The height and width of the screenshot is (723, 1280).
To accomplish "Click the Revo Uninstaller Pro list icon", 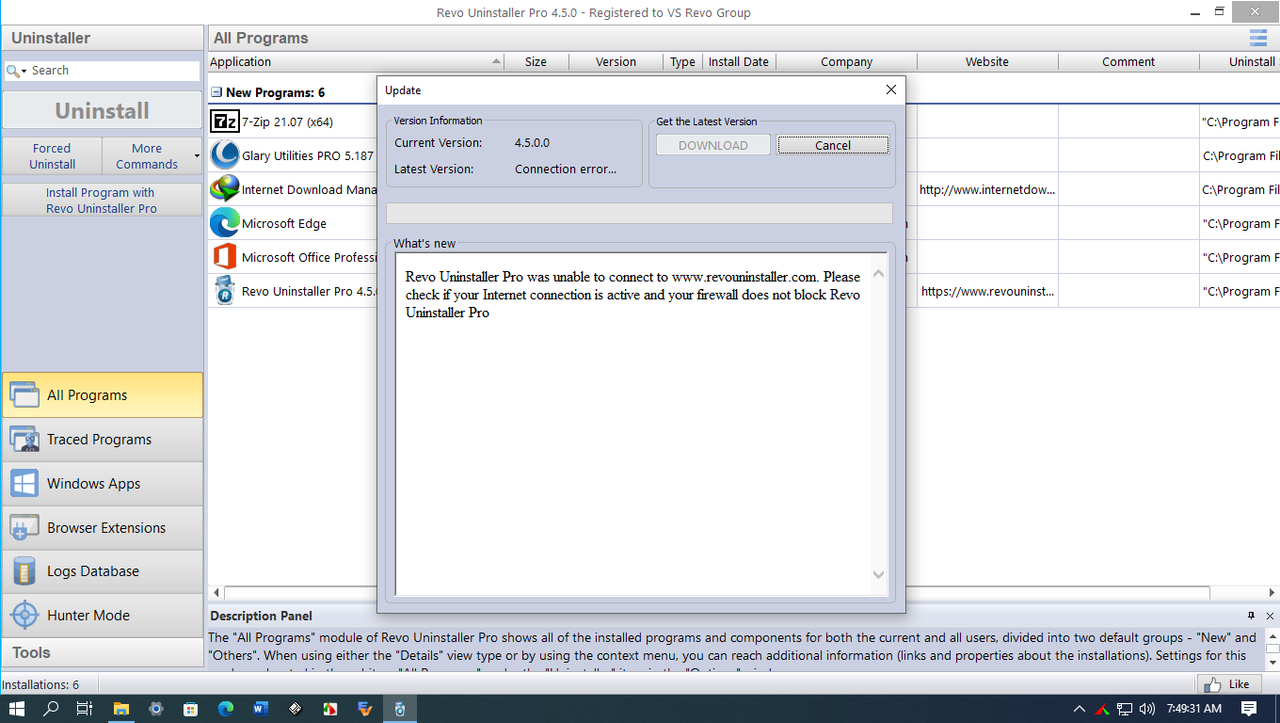I will (225, 291).
